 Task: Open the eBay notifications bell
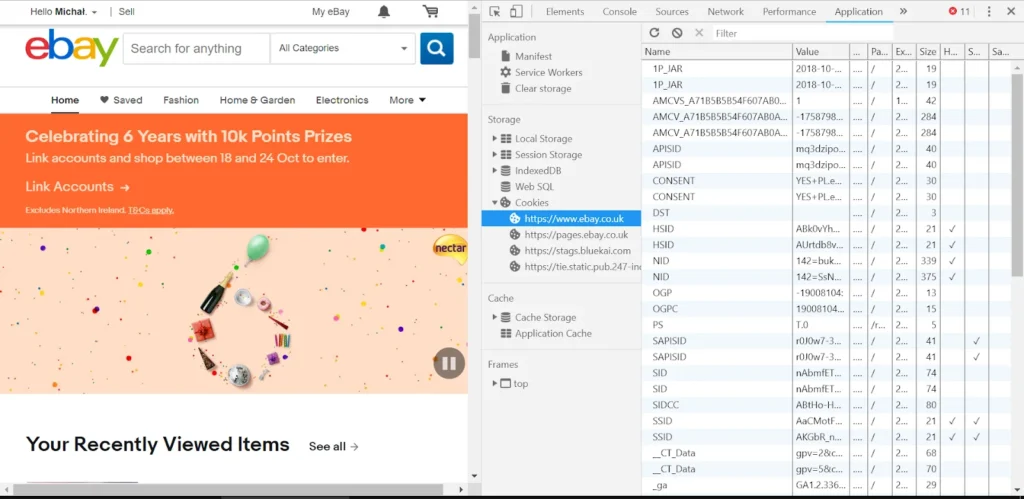click(384, 12)
